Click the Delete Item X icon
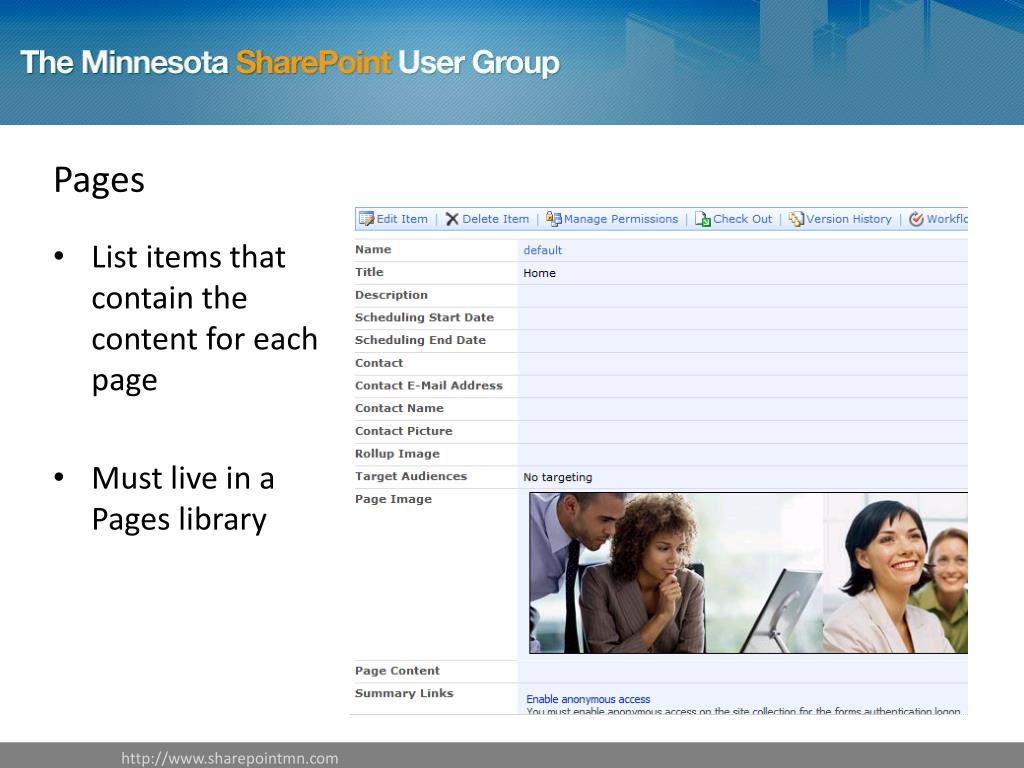 pyautogui.click(x=452, y=219)
